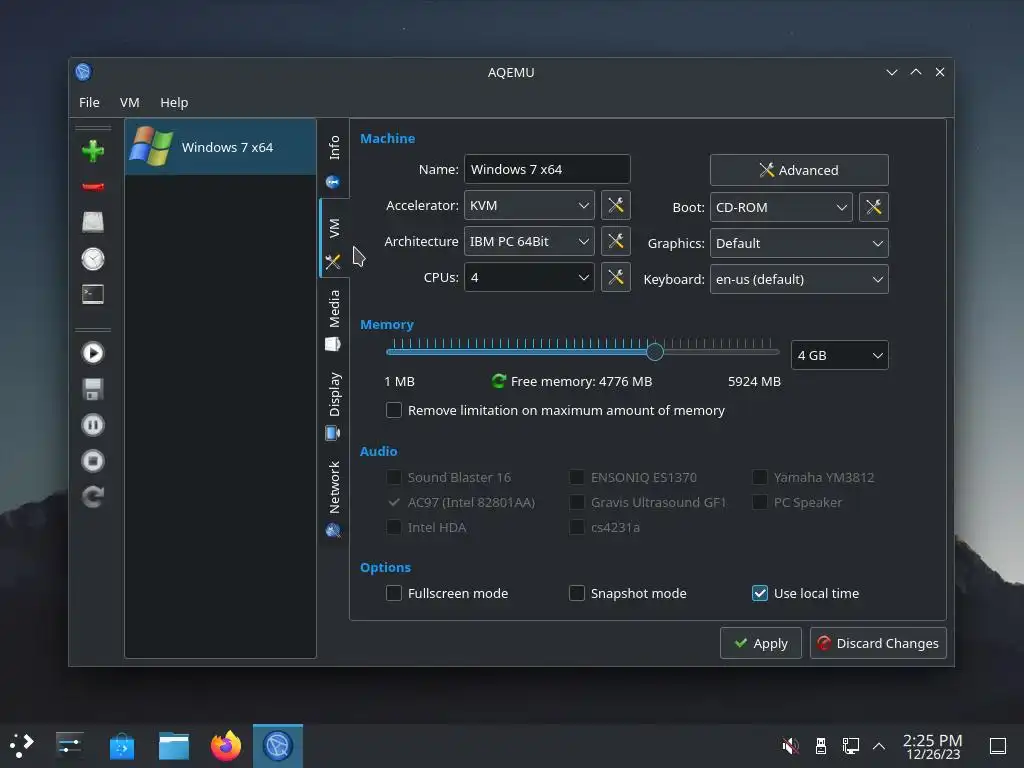
Task: Open the VM menu
Action: tap(129, 103)
